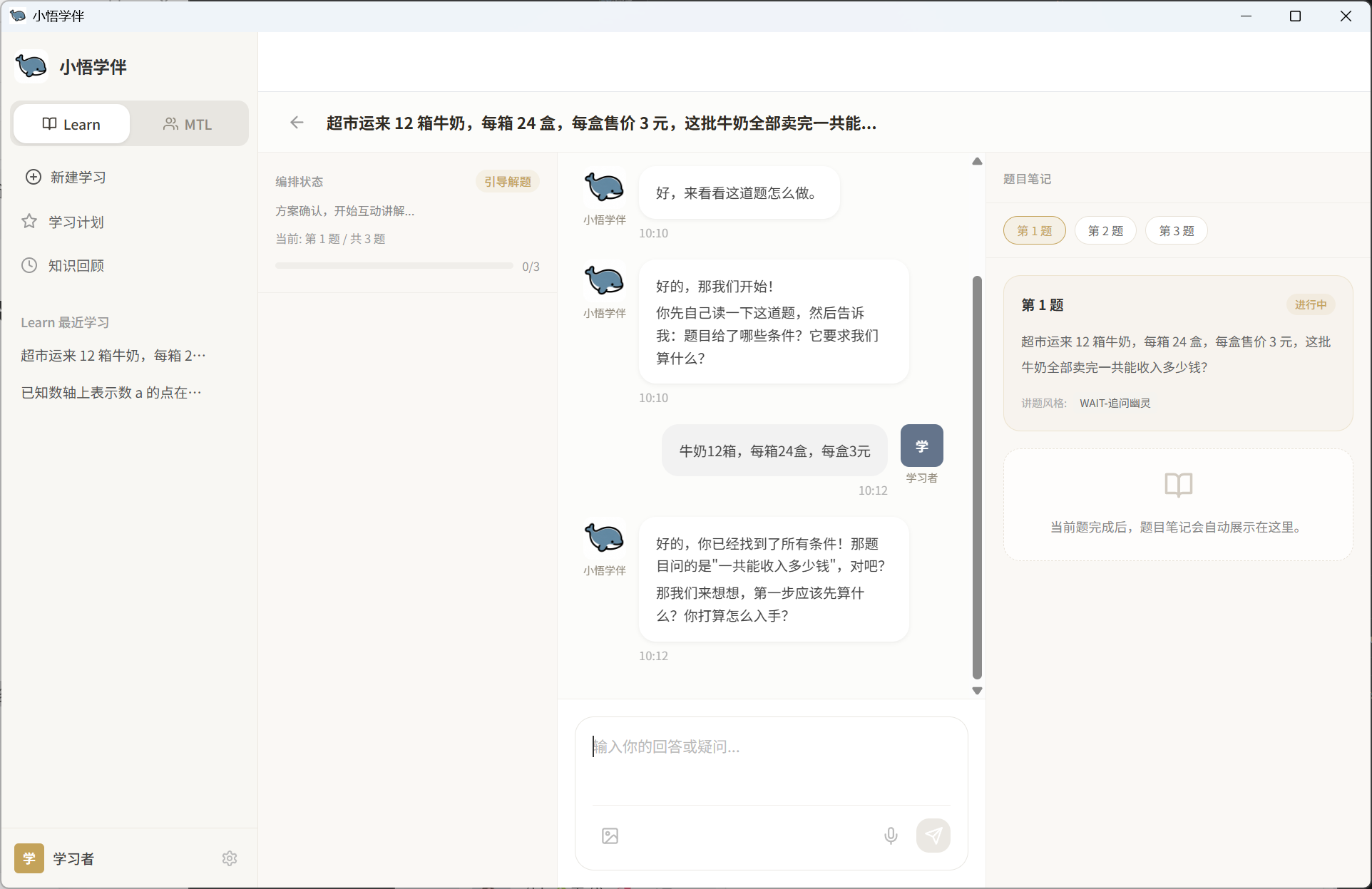The image size is (1372, 889).
Task: Click 当前: 第 1 题 / 共 3 题 text
Action: pyautogui.click(x=330, y=239)
